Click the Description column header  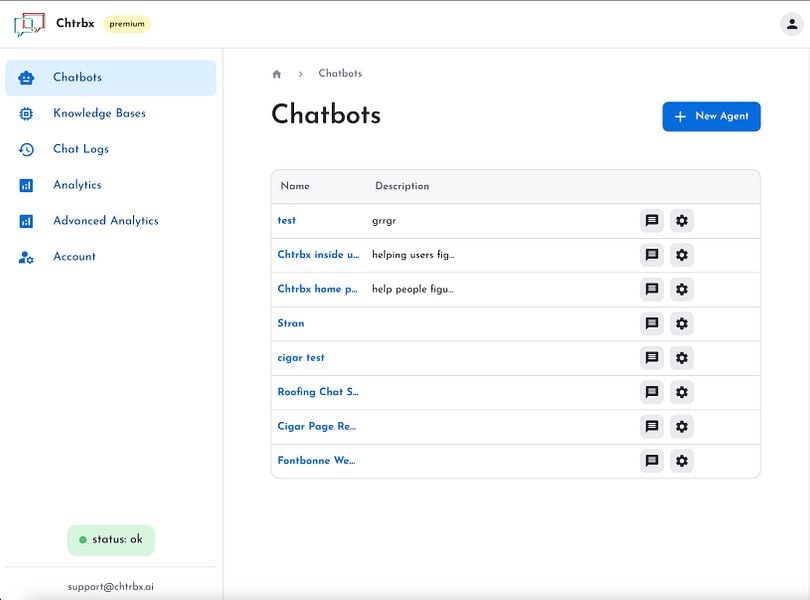[402, 186]
